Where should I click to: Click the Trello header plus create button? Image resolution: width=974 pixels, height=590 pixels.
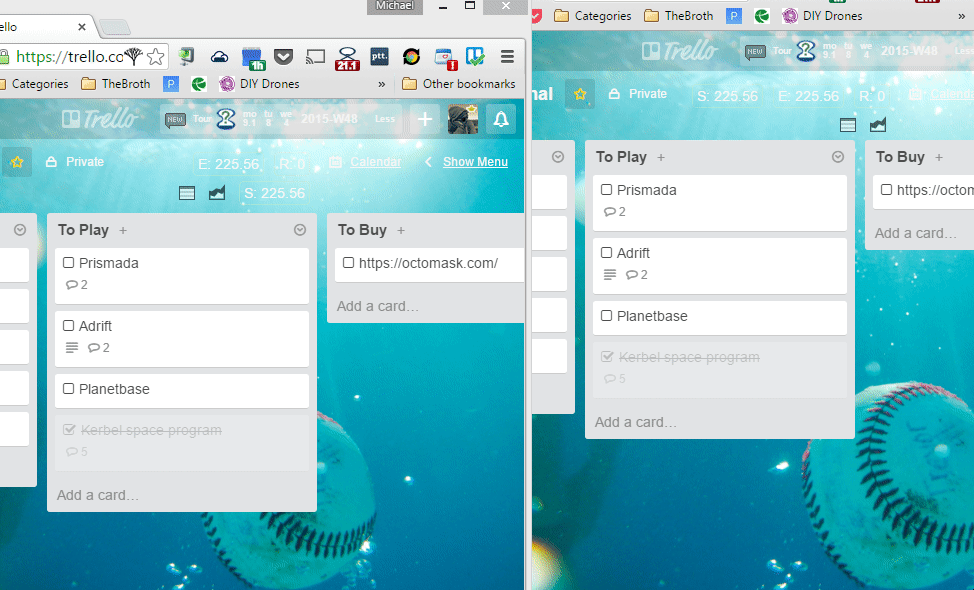click(x=425, y=120)
